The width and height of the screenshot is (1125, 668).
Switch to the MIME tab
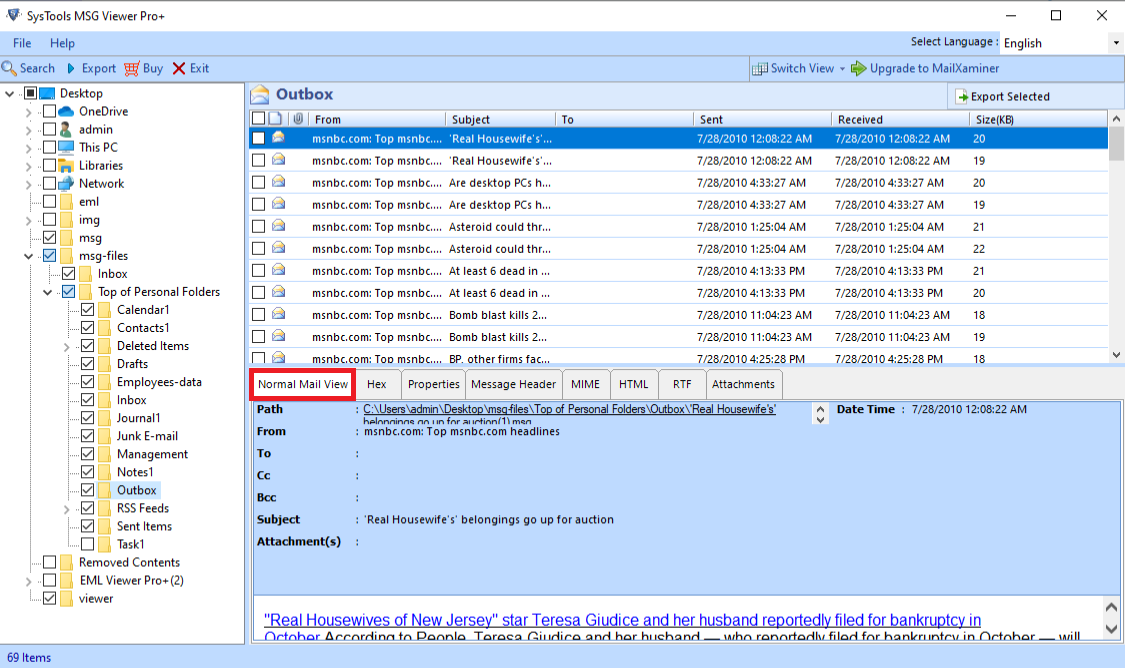point(585,384)
